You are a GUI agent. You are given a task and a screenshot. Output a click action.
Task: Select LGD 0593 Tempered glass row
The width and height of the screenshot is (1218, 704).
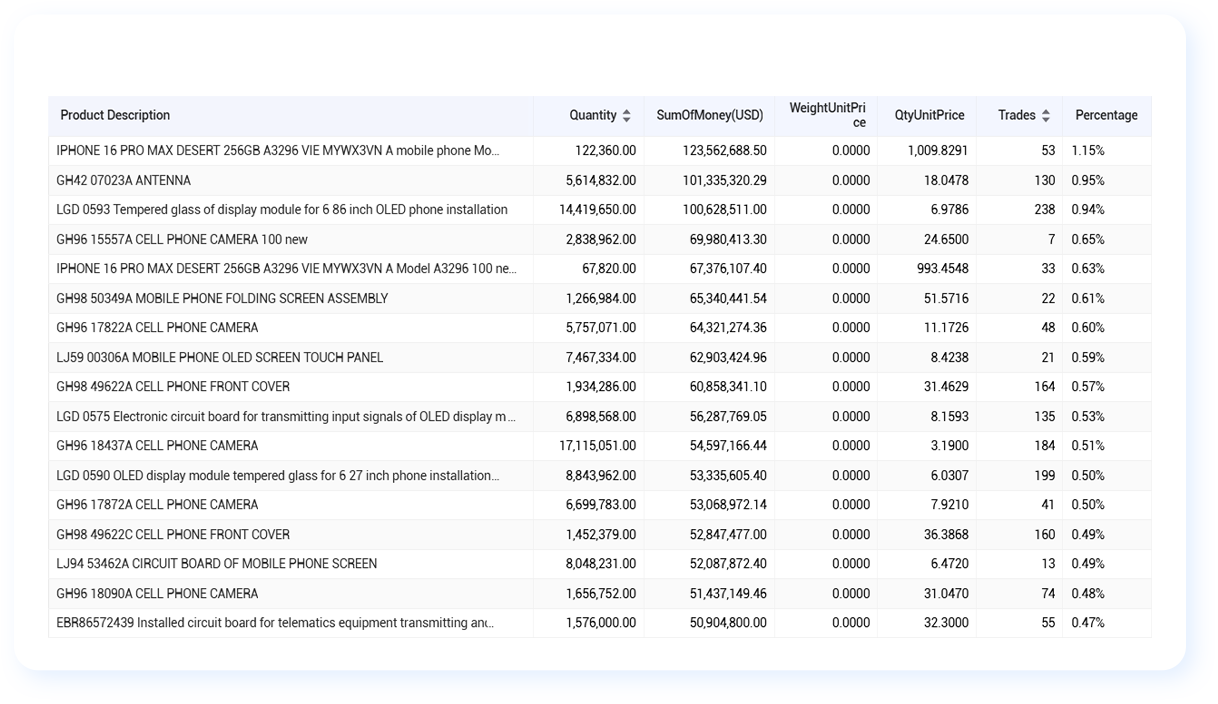point(600,210)
